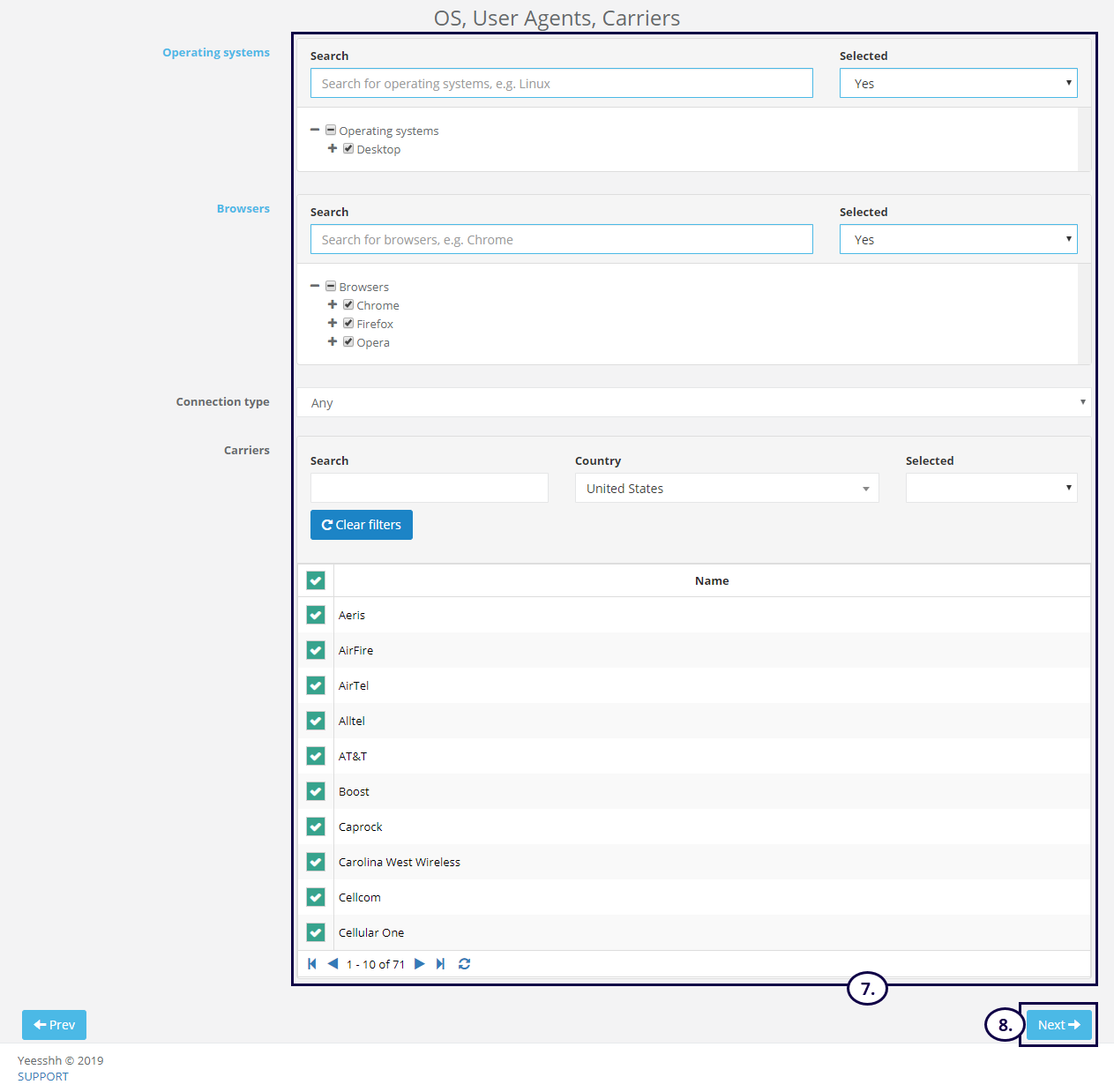The width and height of the screenshot is (1114, 1092).
Task: Refresh the carriers table
Action: (465, 964)
